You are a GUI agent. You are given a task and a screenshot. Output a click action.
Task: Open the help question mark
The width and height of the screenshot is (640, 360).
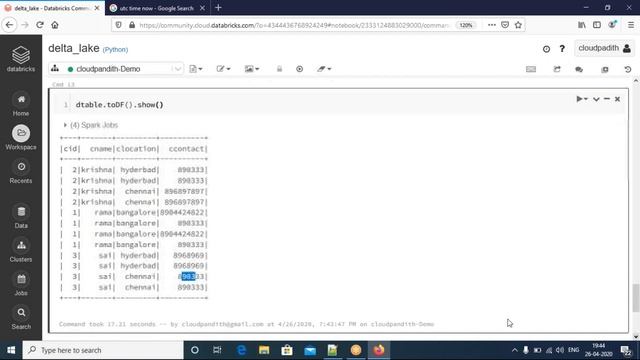click(x=562, y=49)
